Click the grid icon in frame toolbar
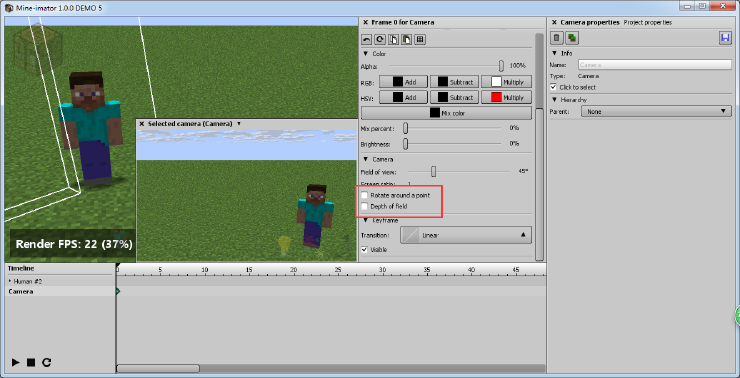 point(420,40)
